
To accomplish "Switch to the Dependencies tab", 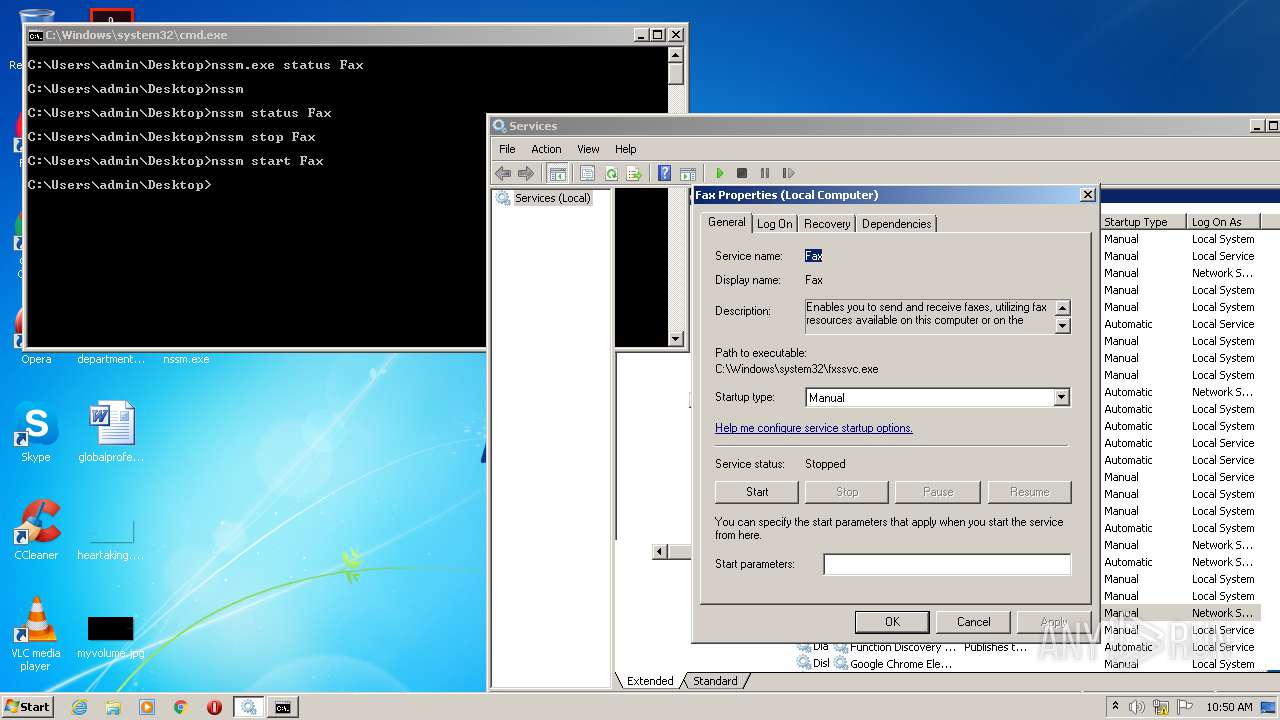I will [896, 224].
